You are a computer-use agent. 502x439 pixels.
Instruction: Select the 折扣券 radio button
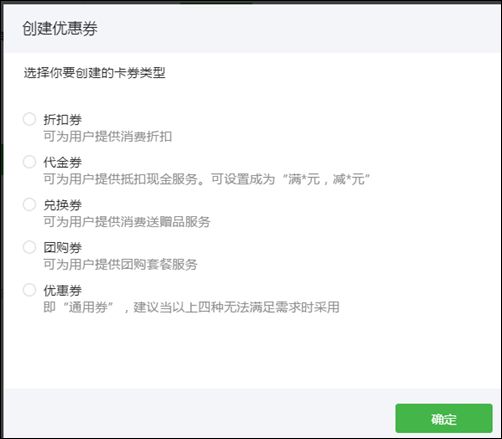pos(29,119)
